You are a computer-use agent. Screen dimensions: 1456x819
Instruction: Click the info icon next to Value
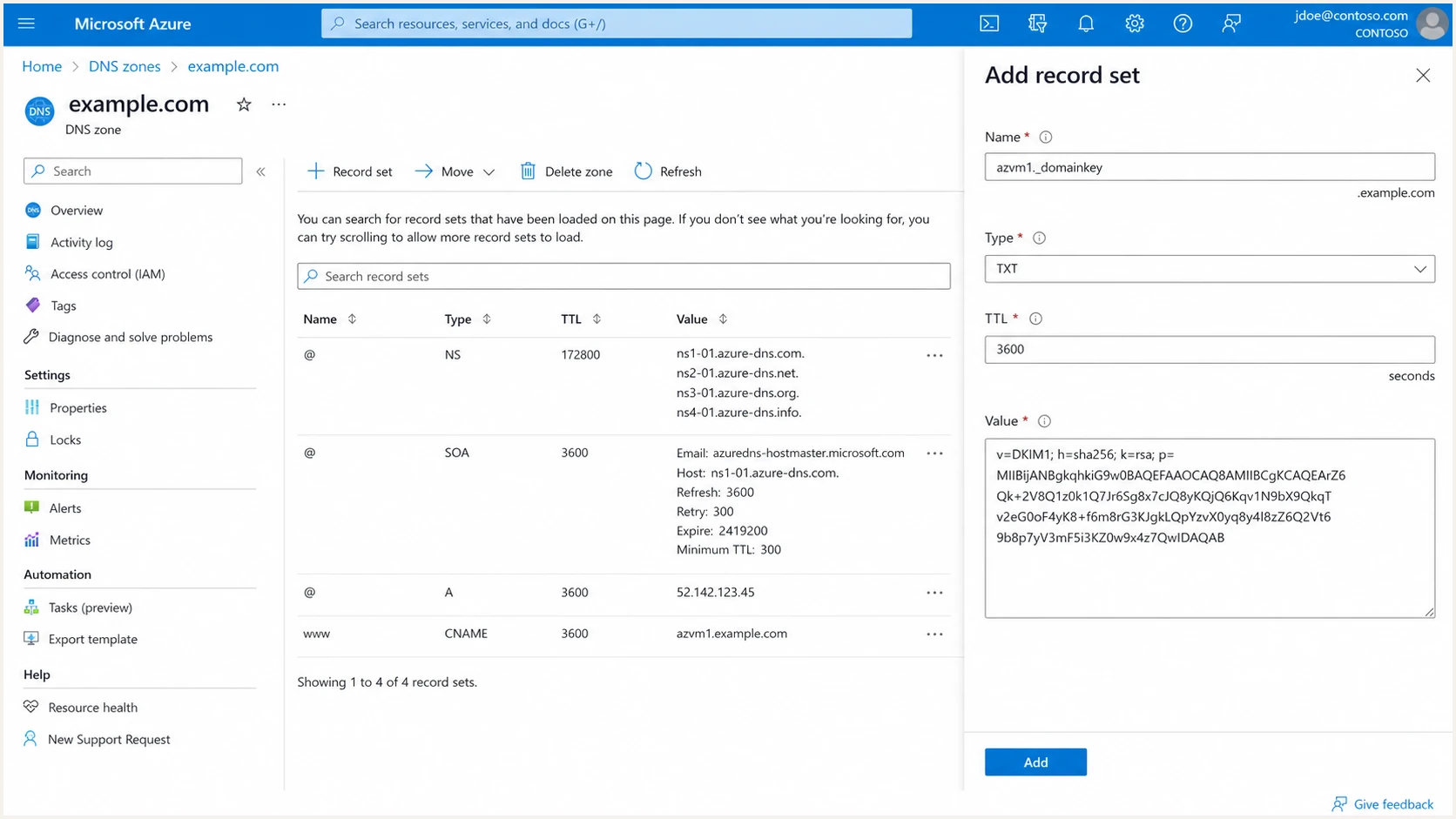1044,421
